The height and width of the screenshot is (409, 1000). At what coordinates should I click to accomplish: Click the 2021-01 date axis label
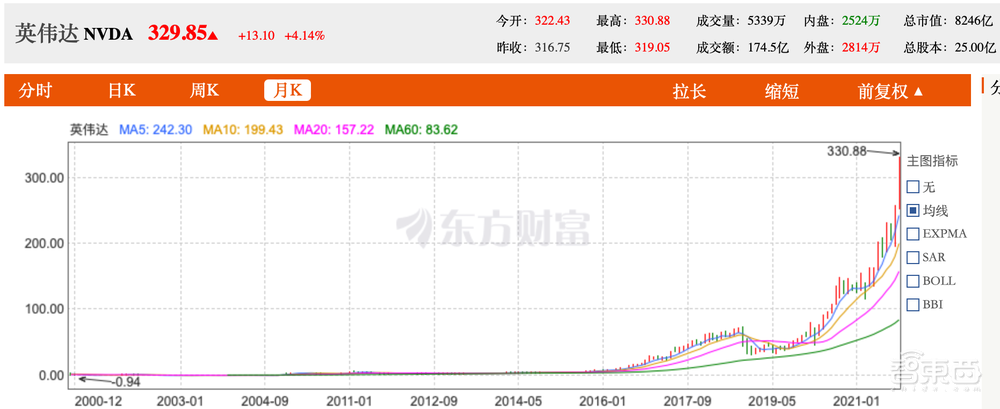pos(855,401)
